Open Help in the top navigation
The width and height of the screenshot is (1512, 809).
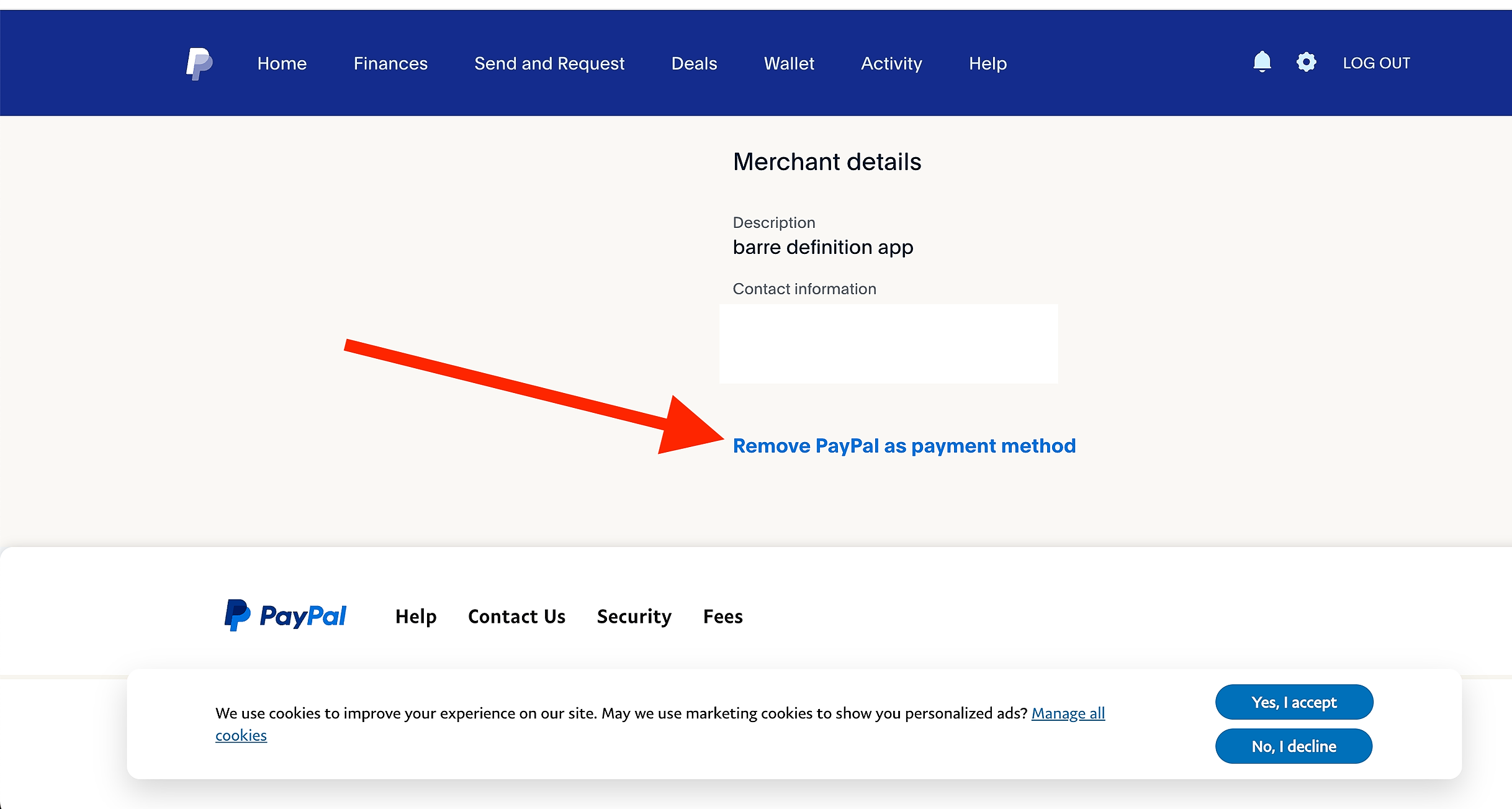click(x=988, y=63)
